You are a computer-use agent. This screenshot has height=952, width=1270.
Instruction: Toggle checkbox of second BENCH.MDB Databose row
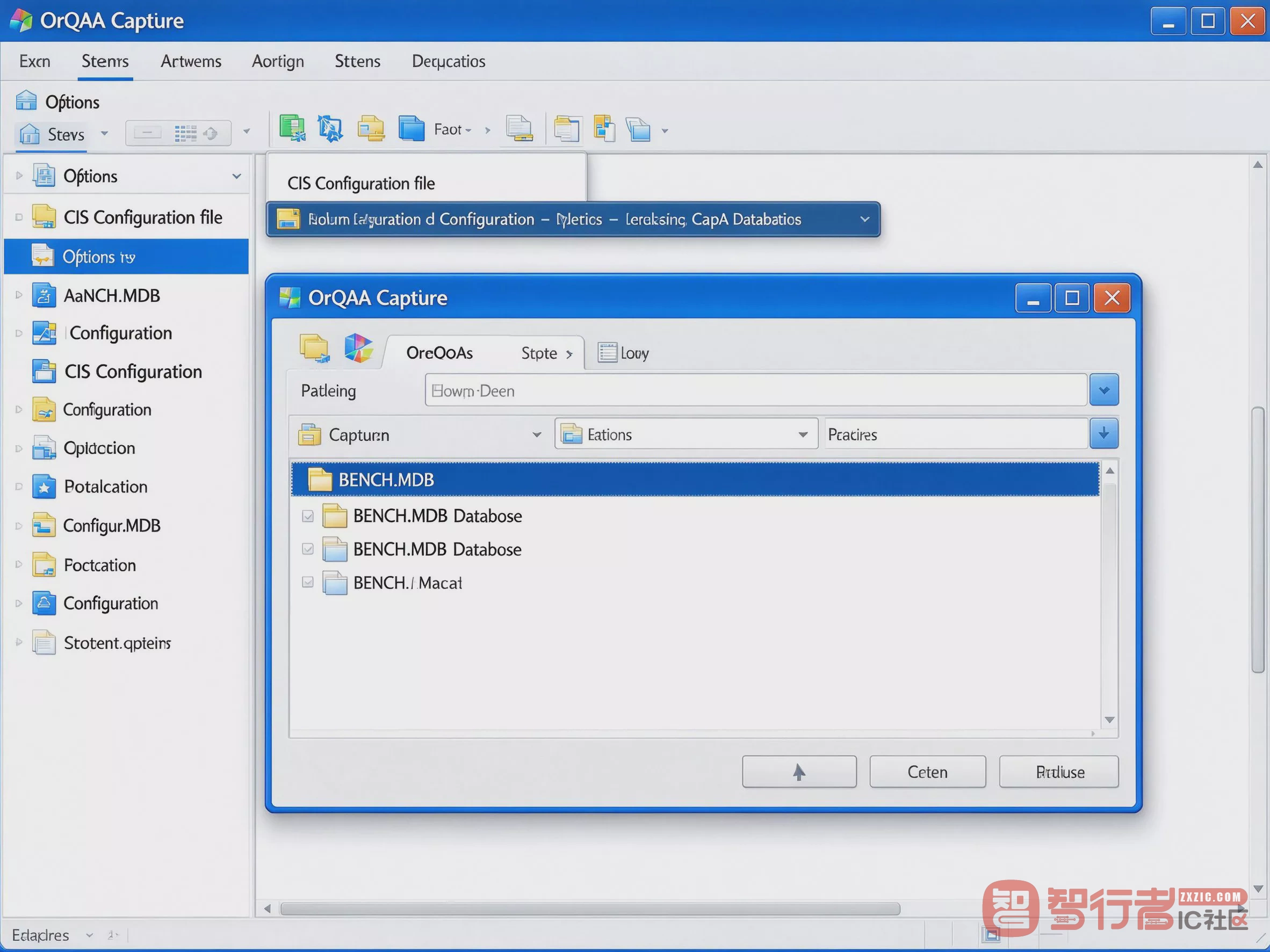tap(308, 549)
